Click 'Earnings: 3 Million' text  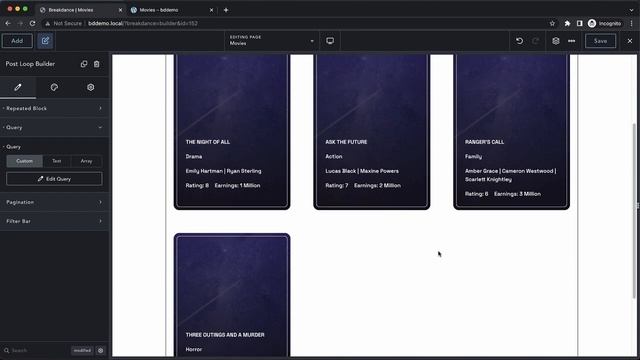(517, 194)
